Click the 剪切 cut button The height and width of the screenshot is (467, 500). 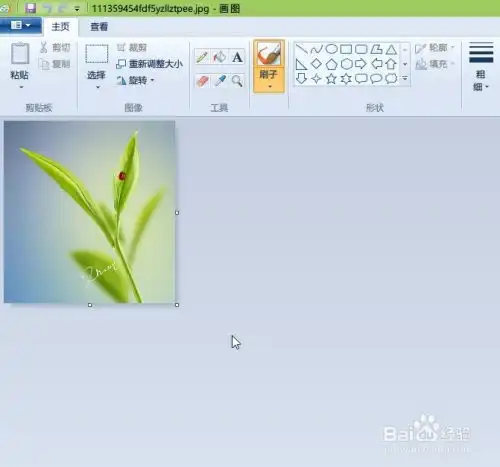55,48
